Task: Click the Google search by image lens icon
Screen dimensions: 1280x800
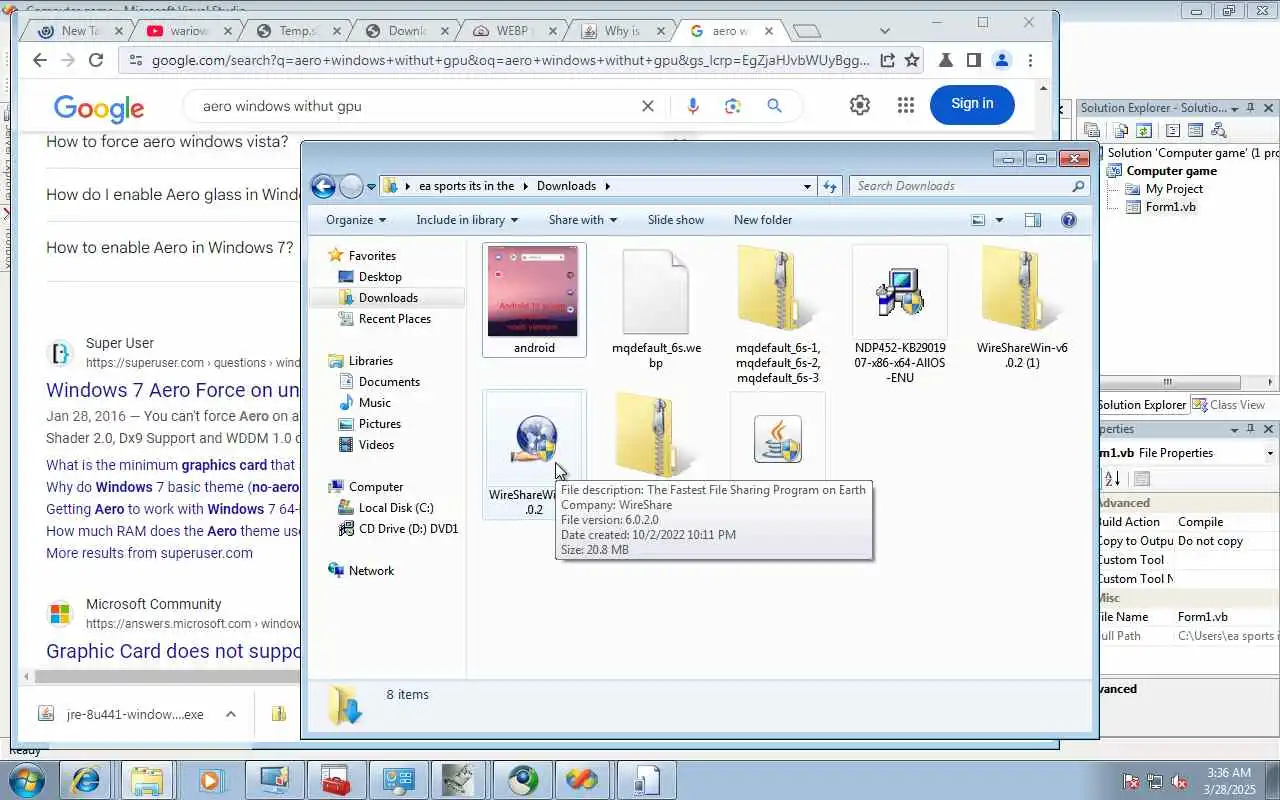Action: (x=733, y=106)
